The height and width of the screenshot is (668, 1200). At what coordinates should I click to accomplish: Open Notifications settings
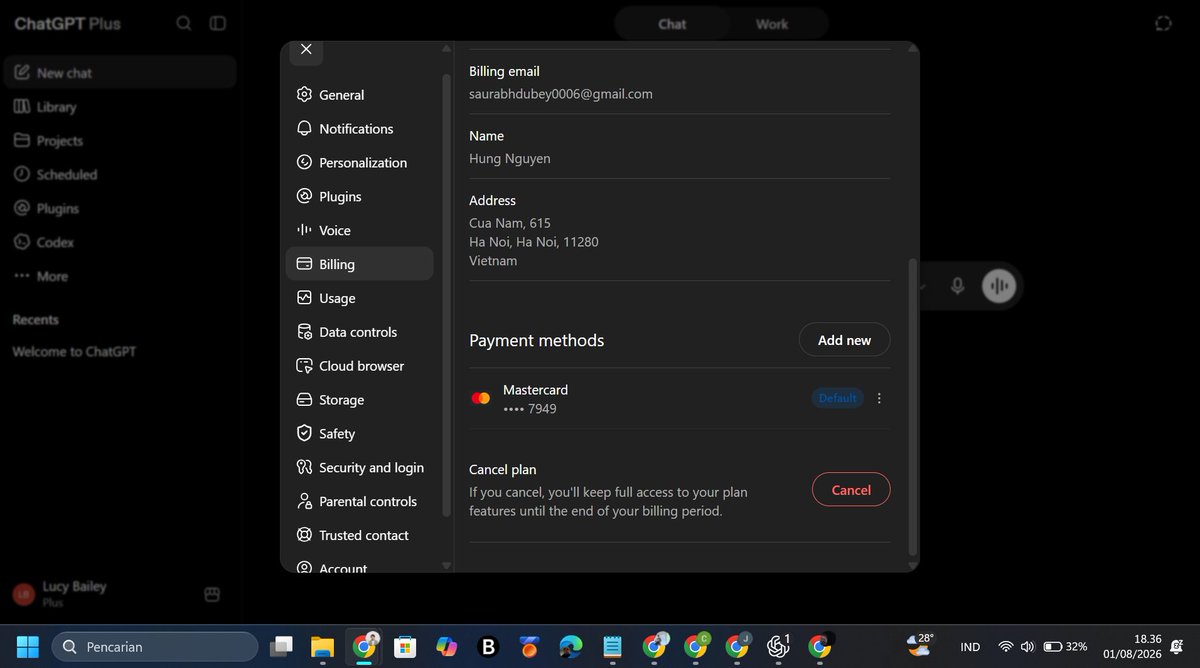point(360,129)
